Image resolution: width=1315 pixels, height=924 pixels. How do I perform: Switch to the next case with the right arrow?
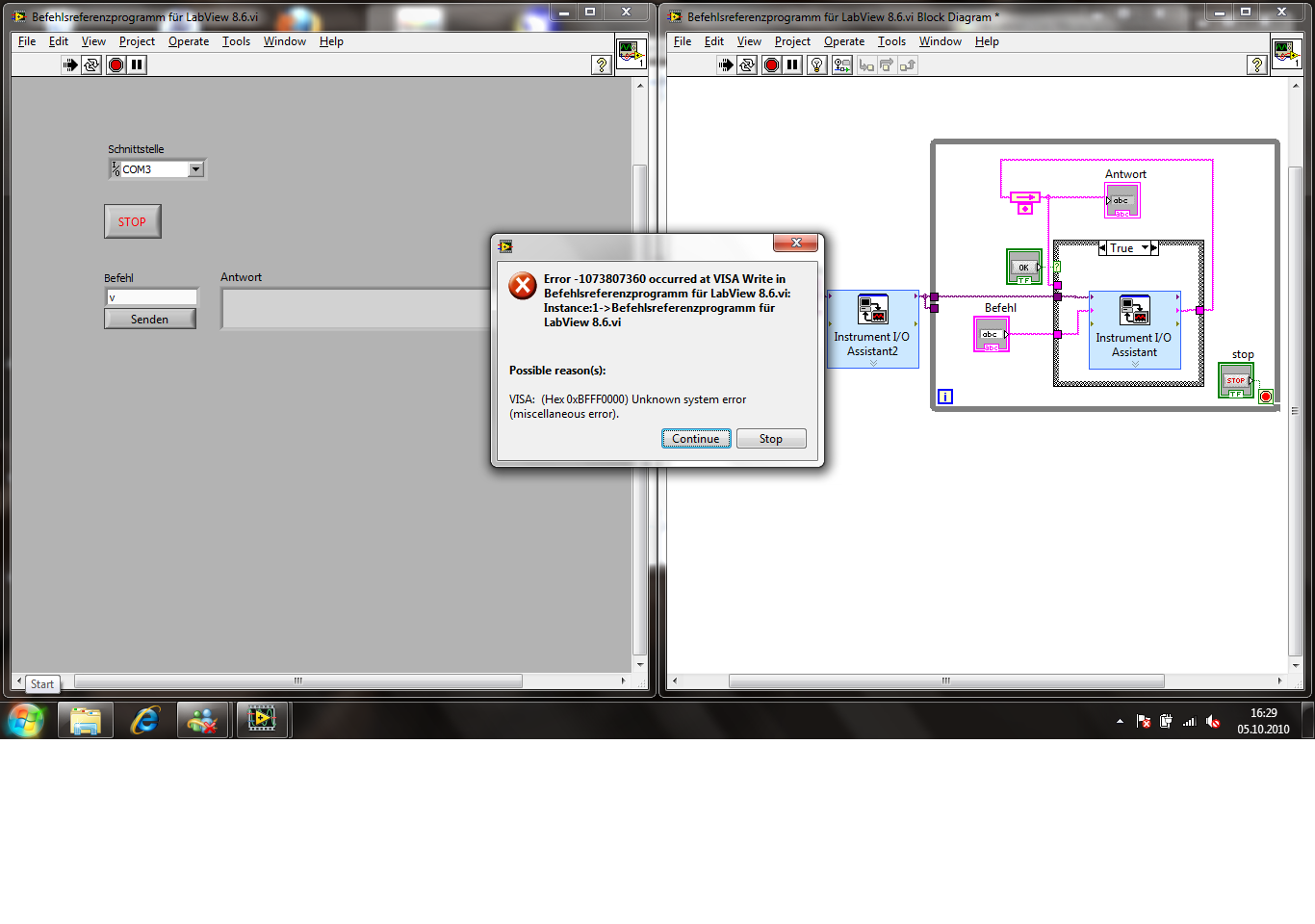[x=1154, y=247]
